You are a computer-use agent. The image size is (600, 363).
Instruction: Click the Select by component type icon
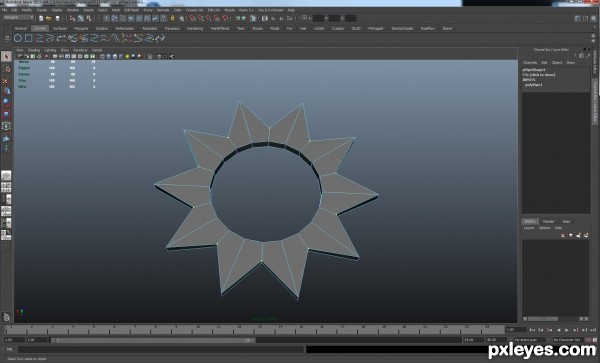click(x=89, y=18)
